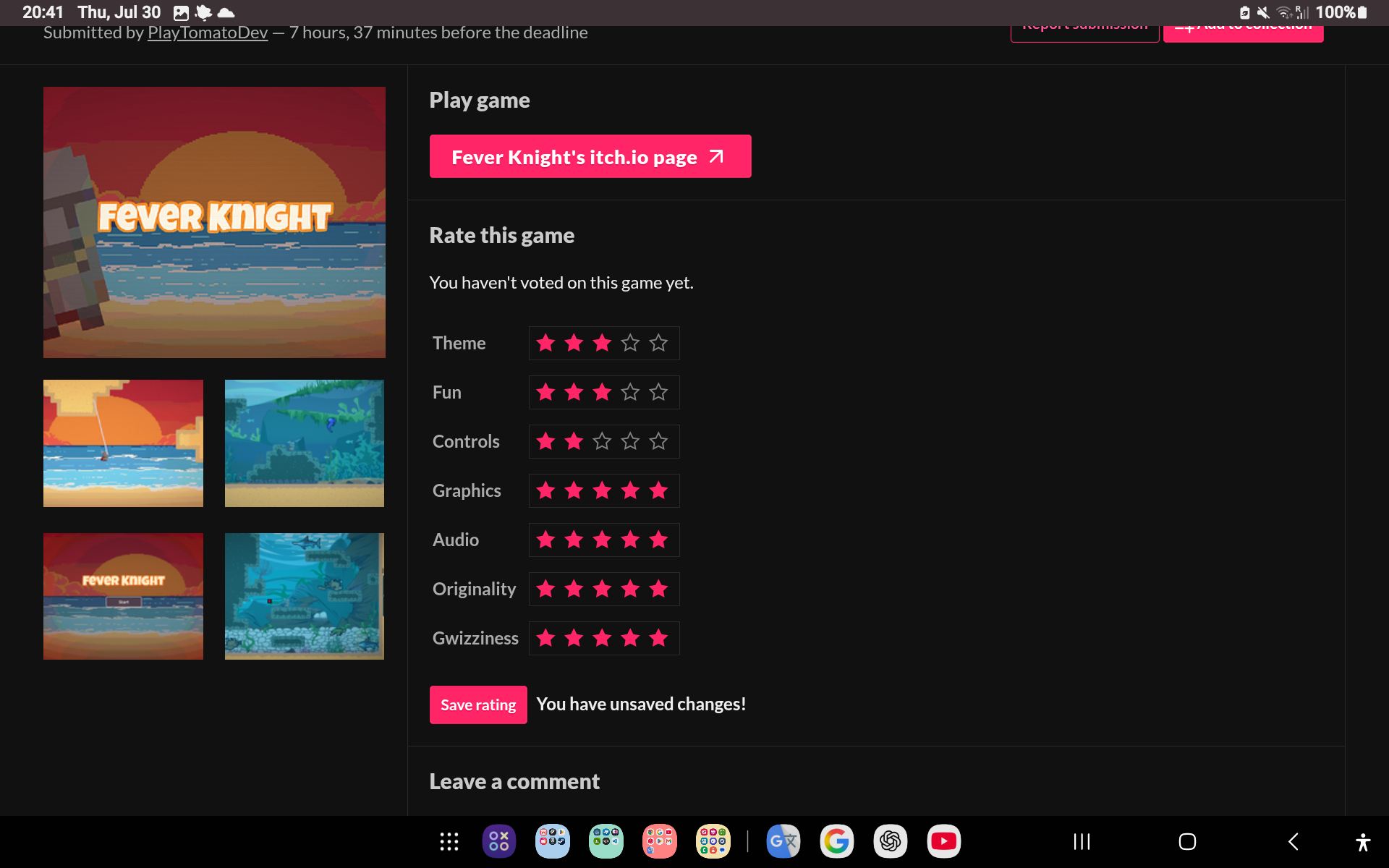The height and width of the screenshot is (868, 1389).
Task: Open the yellow app folder in taskbar
Action: point(713,841)
